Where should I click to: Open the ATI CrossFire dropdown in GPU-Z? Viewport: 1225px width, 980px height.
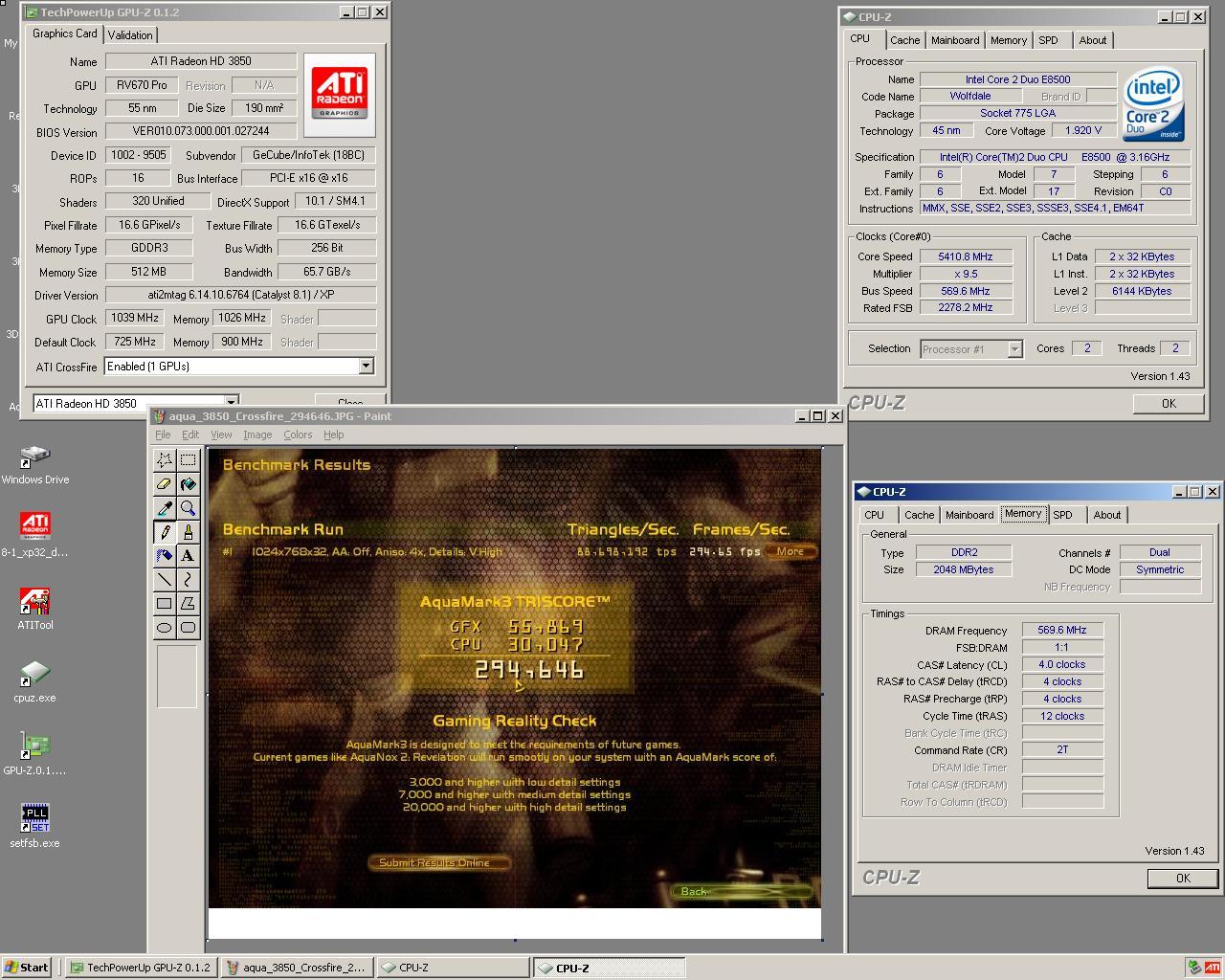(366, 367)
